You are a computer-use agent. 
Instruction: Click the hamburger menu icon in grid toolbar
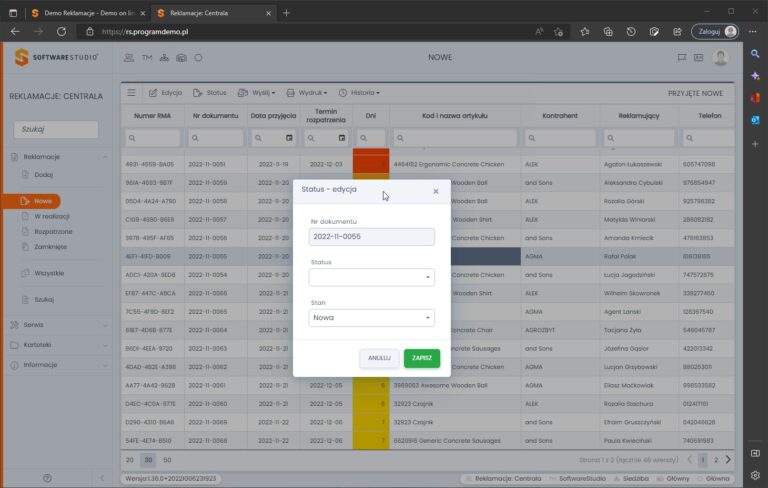pyautogui.click(x=132, y=93)
